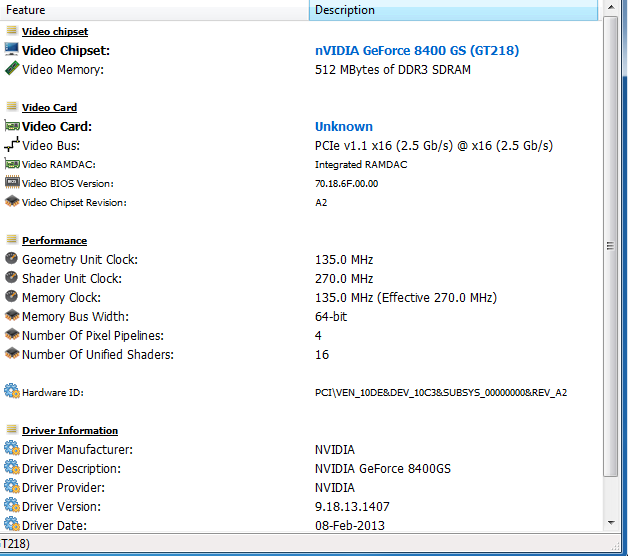Viewport: 628px width, 556px height.
Task: Select the NVIDIA GeForce 8400GS driver description
Action: click(382, 469)
